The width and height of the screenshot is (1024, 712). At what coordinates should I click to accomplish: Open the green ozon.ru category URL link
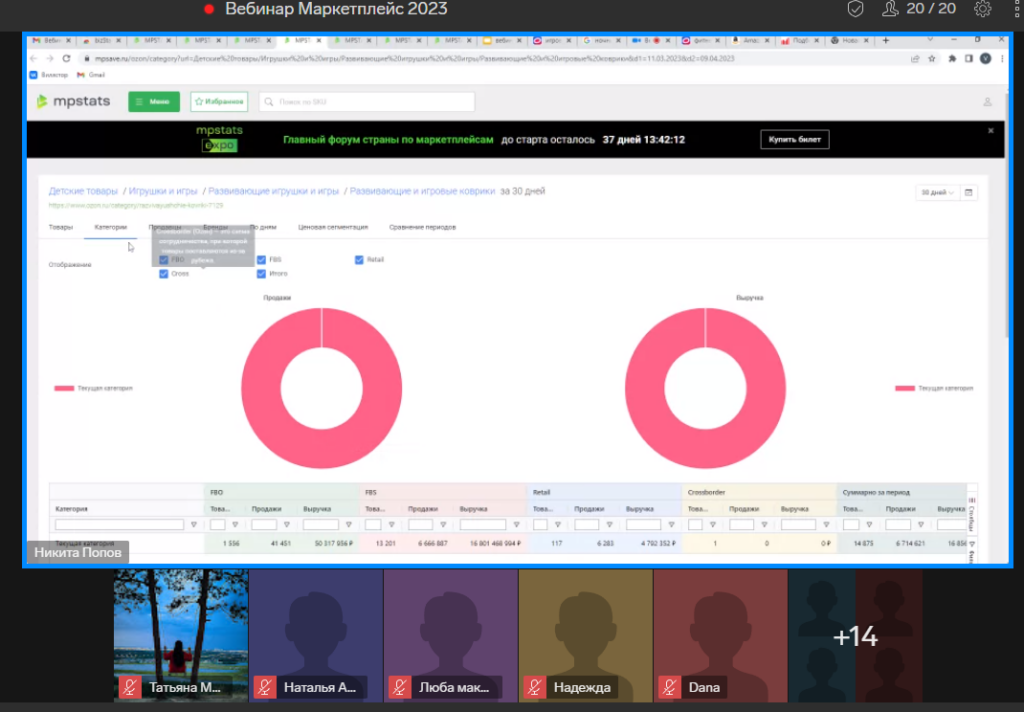[136, 205]
